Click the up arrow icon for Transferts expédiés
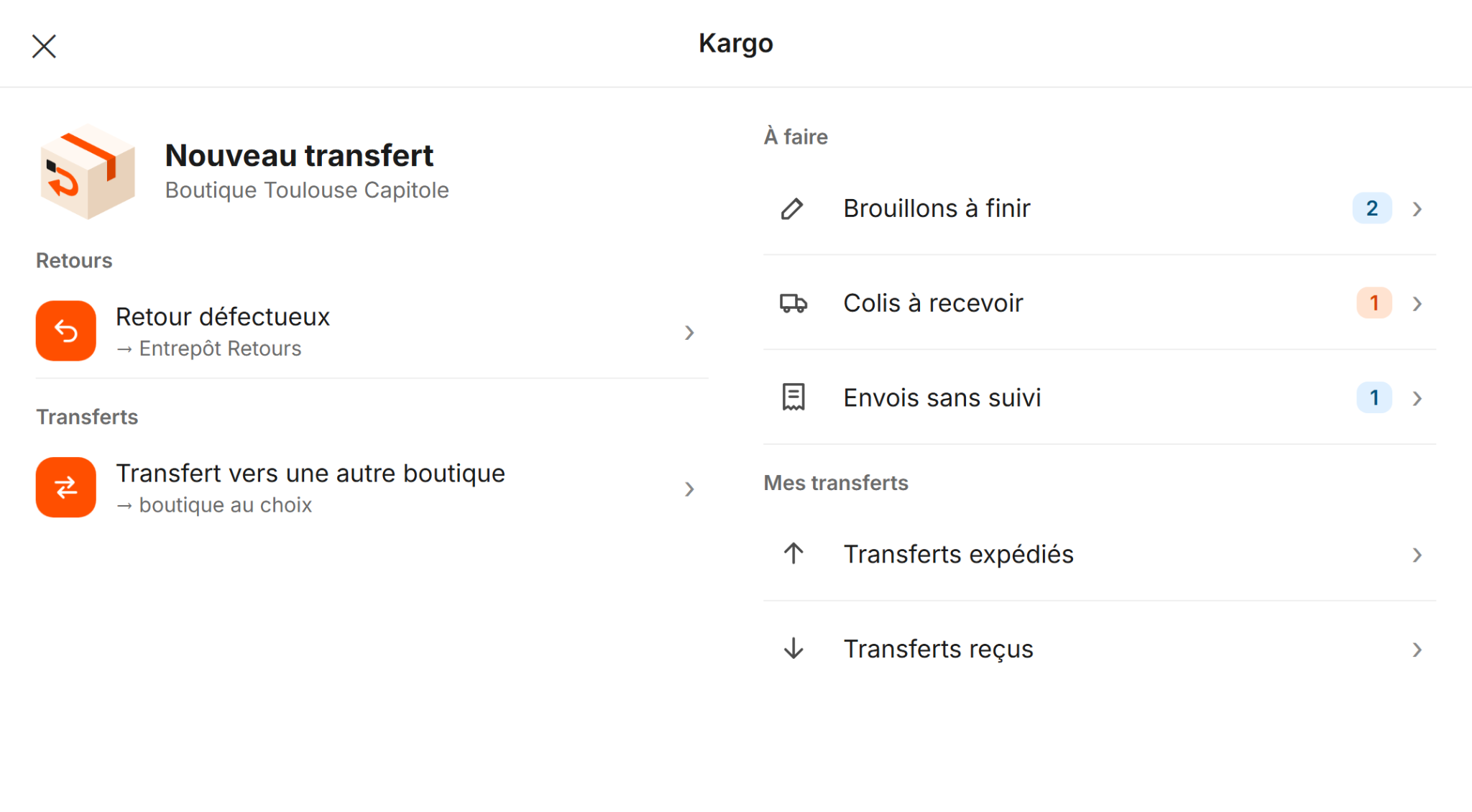This screenshot has height=812, width=1472. (793, 554)
